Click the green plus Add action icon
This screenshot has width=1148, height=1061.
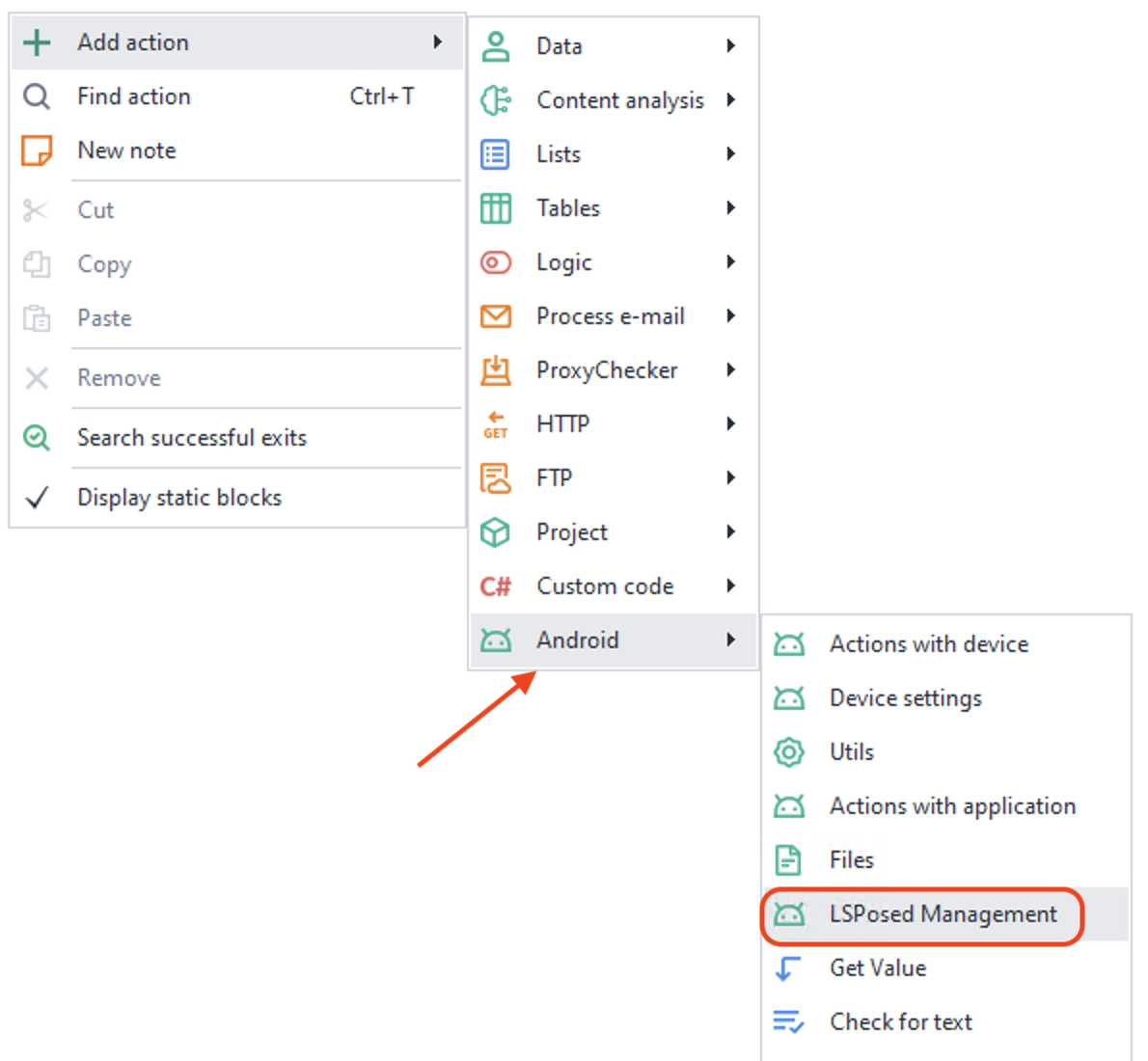[x=37, y=42]
